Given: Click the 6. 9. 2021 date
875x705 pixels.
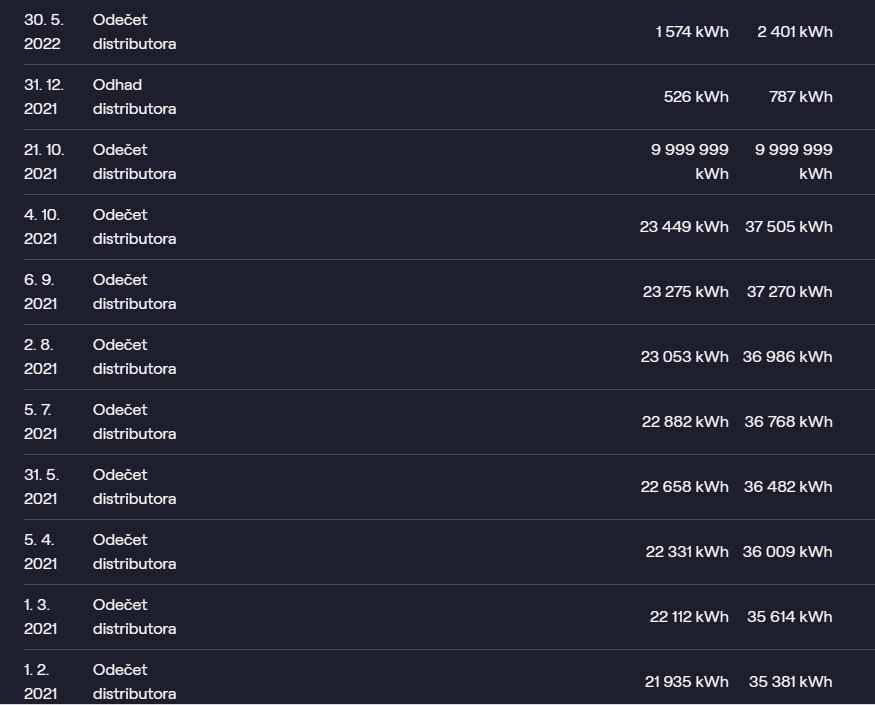Looking at the screenshot, I should pyautogui.click(x=40, y=292).
